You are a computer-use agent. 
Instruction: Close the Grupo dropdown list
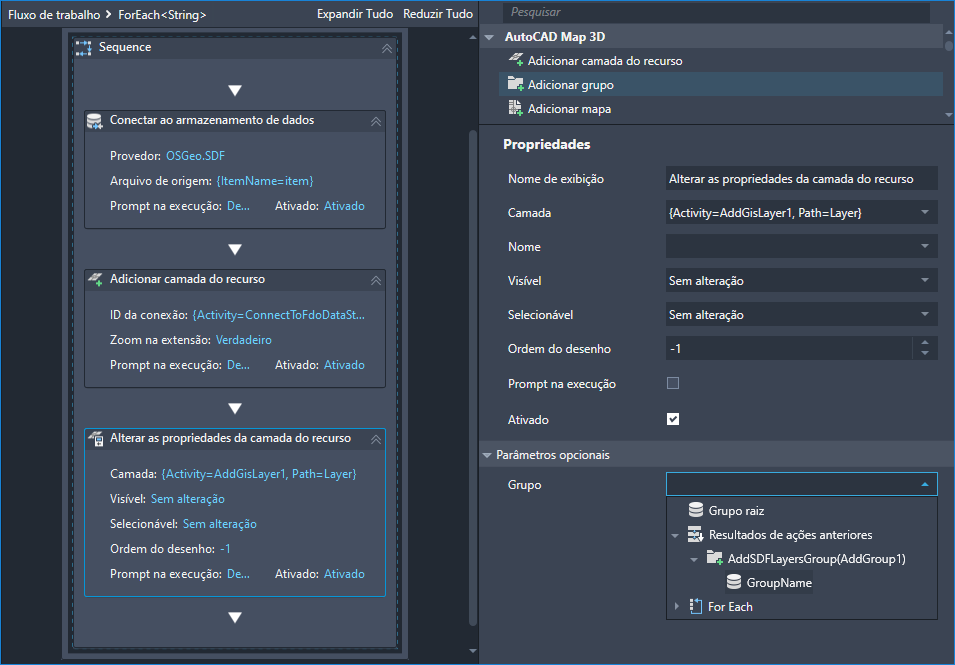[x=925, y=485]
